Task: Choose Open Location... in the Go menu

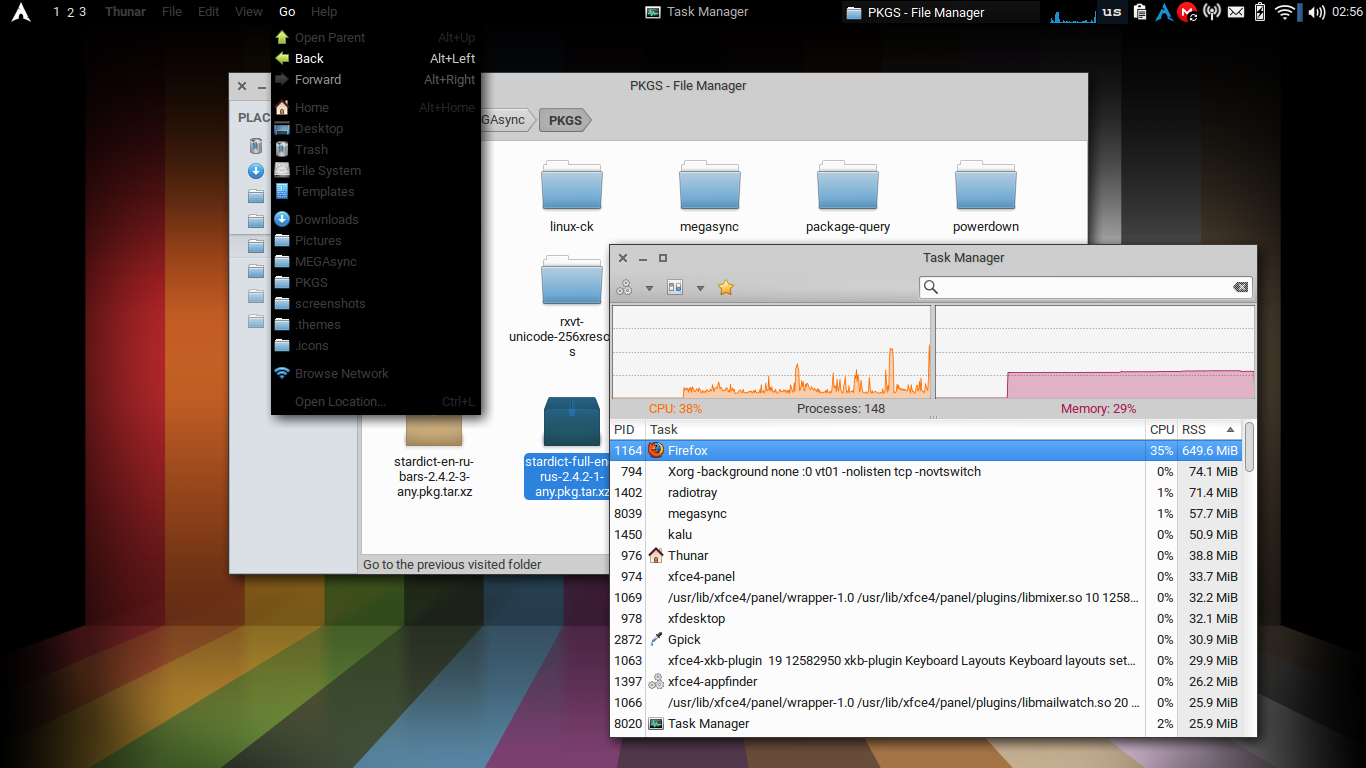Action: click(376, 402)
